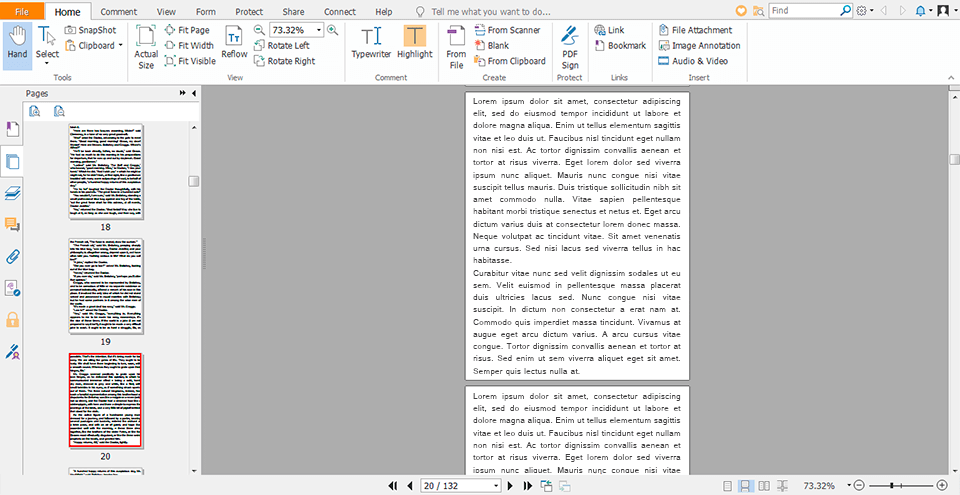Open the Comment ribbon tab

click(x=119, y=11)
